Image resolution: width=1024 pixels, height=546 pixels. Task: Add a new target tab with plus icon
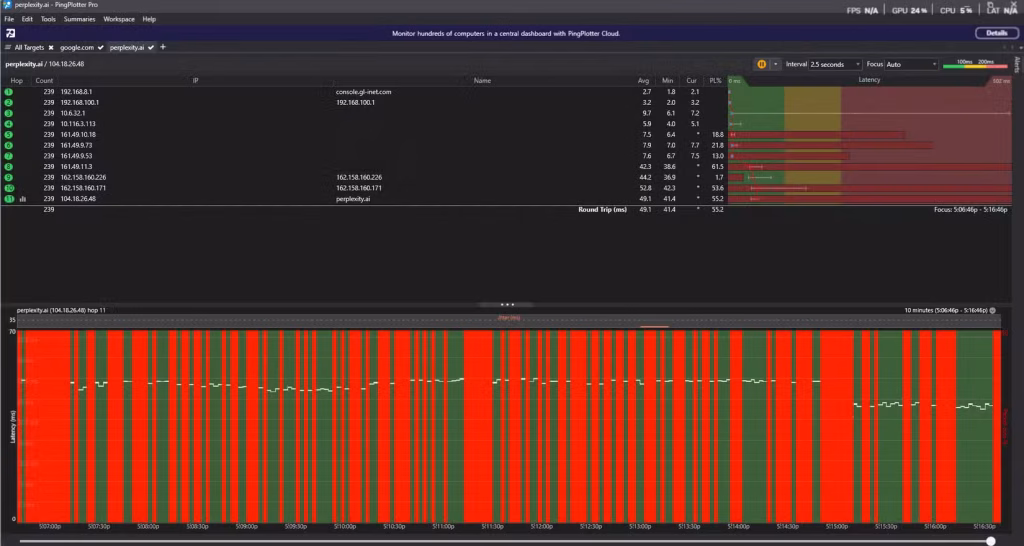(x=163, y=47)
